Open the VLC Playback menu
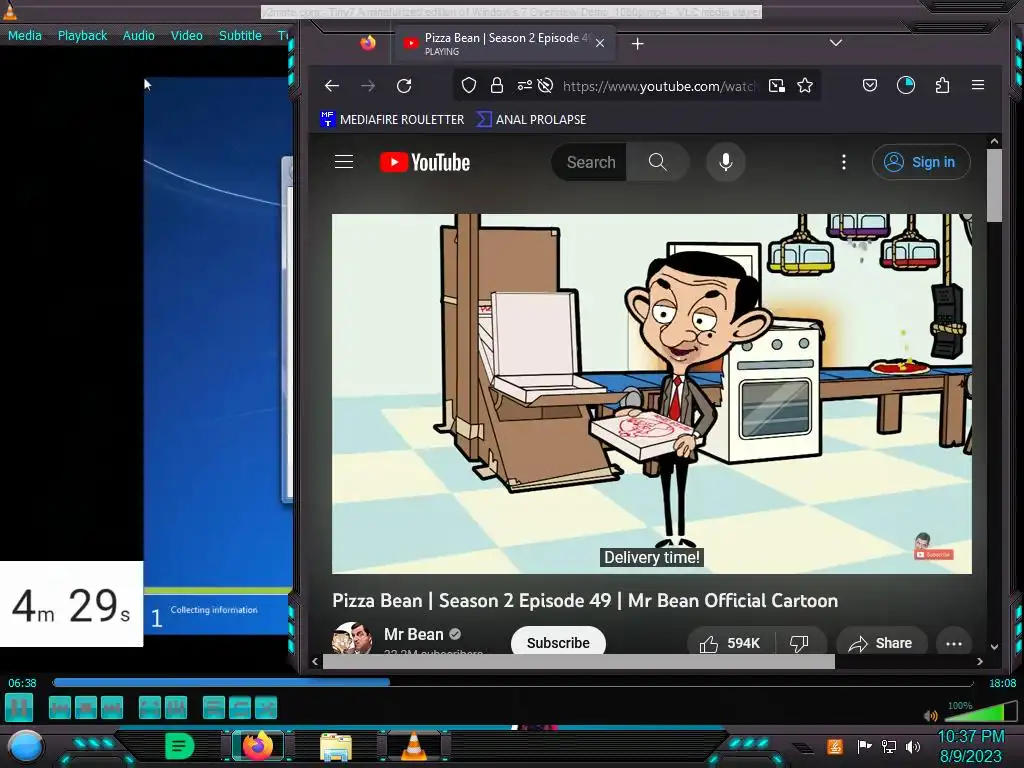The height and width of the screenshot is (768, 1024). [82, 35]
